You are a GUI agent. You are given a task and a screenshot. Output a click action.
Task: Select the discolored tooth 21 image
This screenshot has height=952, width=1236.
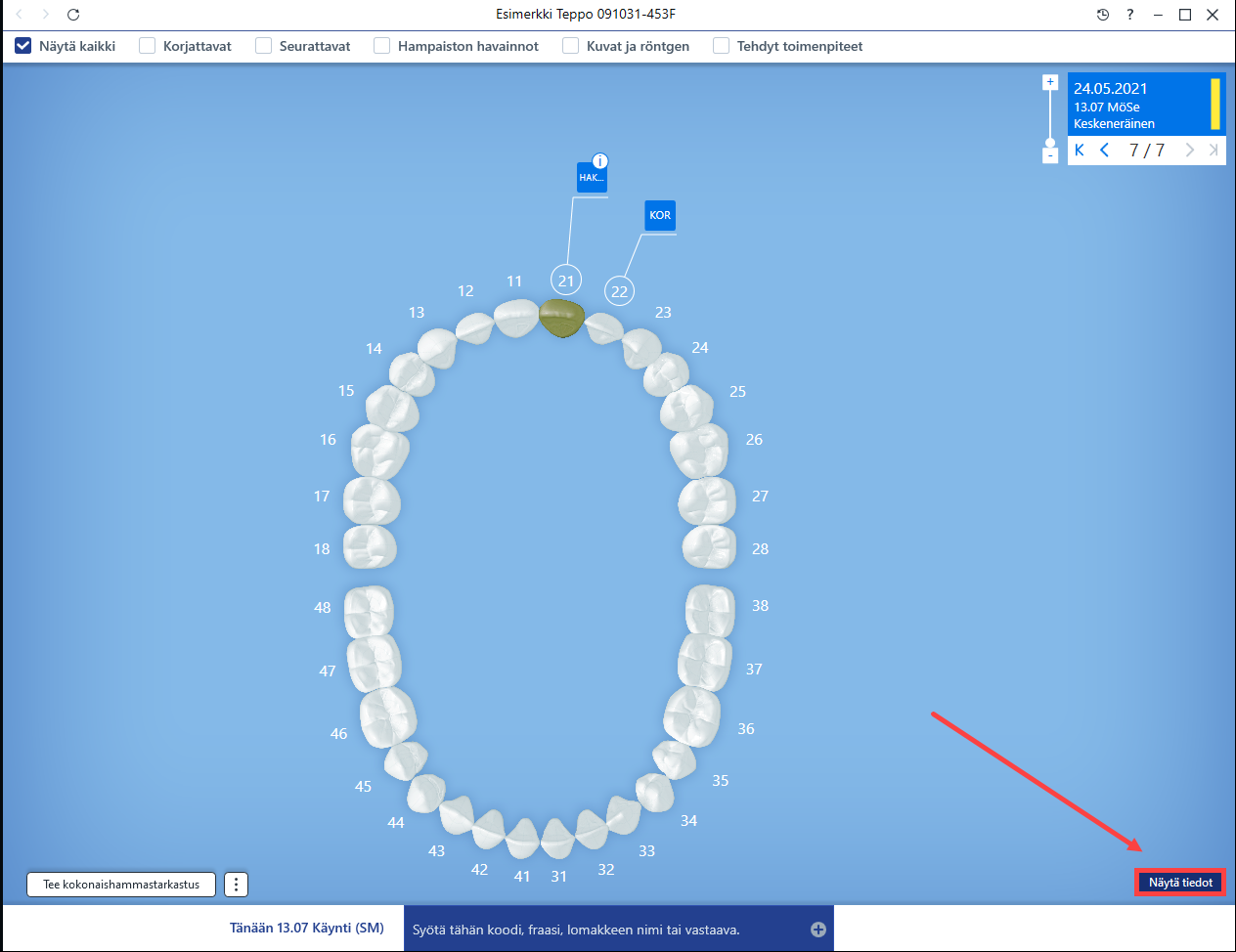click(561, 319)
